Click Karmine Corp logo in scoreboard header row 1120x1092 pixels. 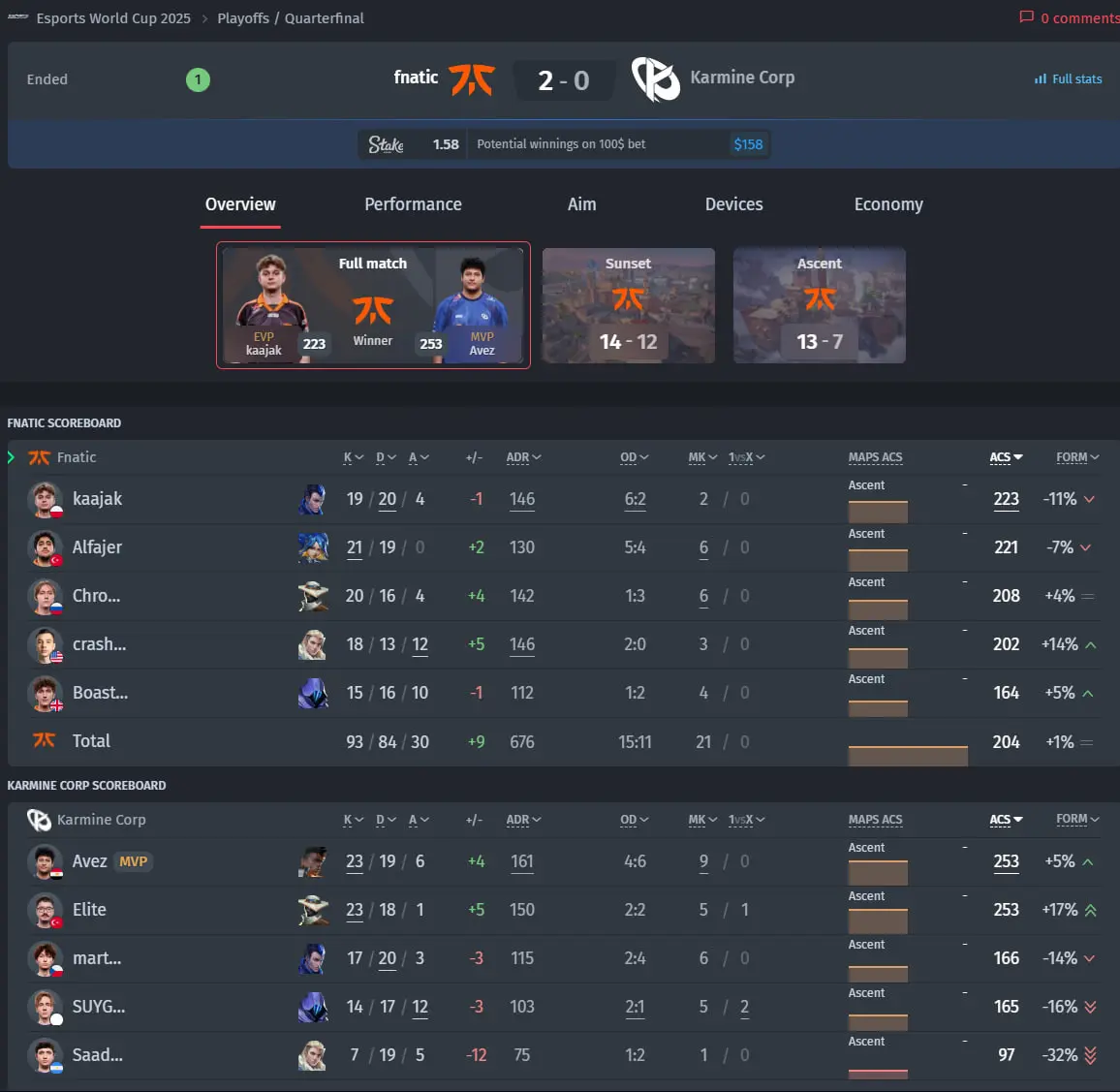pos(39,820)
